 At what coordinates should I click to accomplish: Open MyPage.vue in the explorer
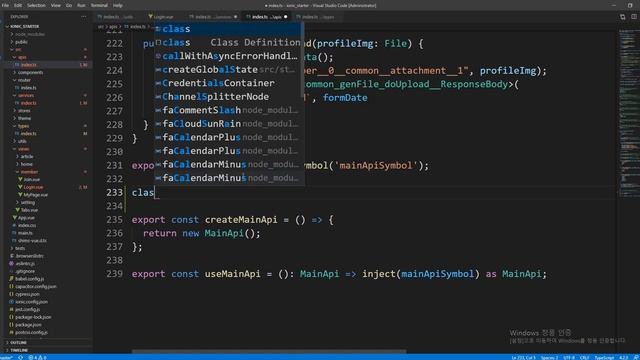click(36, 195)
